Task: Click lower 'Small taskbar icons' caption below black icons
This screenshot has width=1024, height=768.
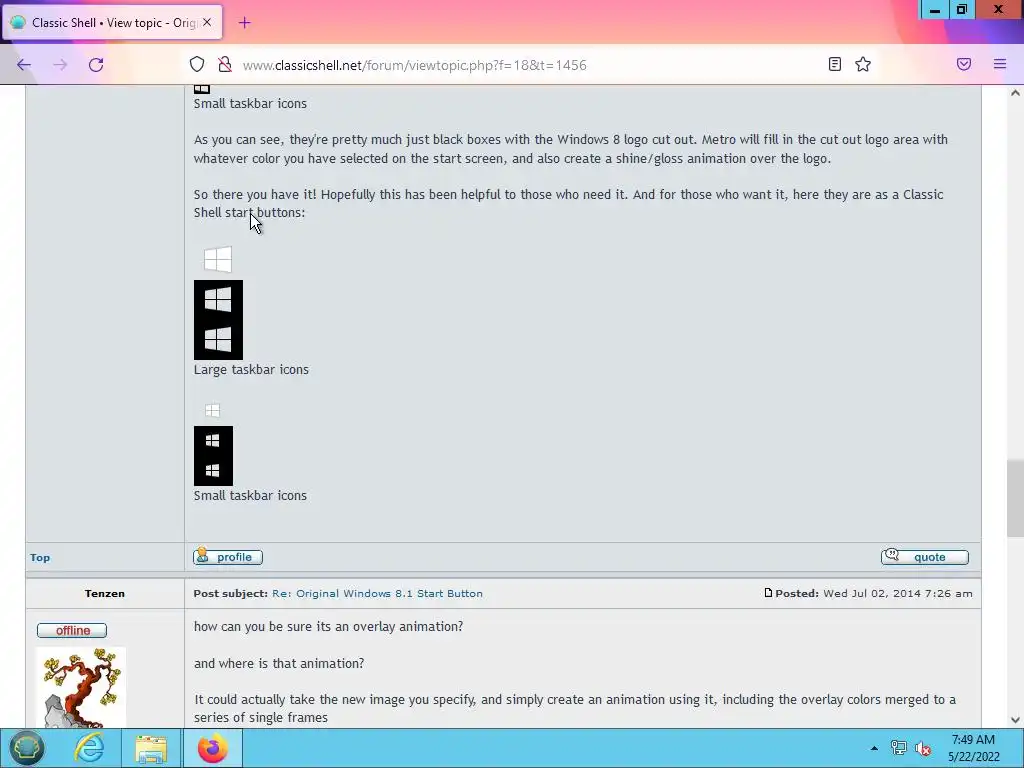Action: [x=250, y=496]
